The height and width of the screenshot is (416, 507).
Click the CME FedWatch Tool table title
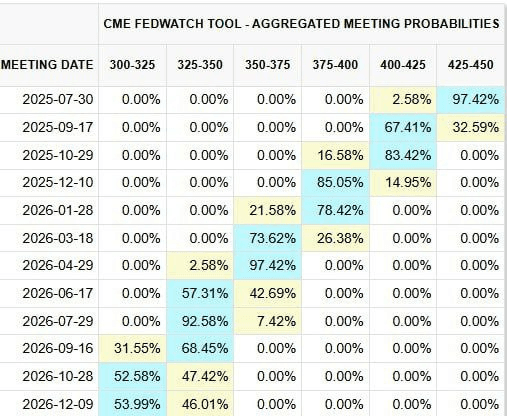[301, 24]
